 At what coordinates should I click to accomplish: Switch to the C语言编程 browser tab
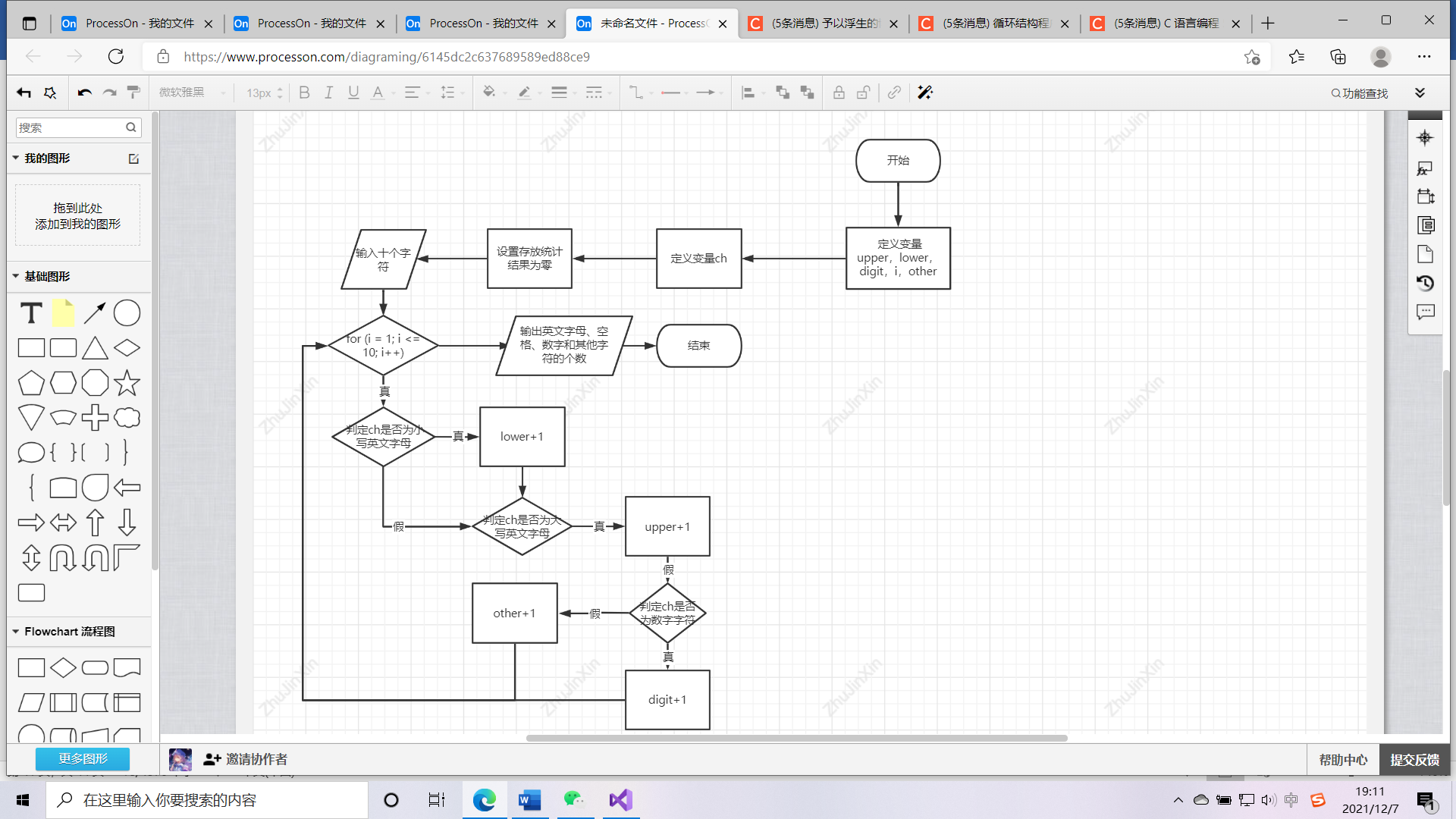point(1165,24)
